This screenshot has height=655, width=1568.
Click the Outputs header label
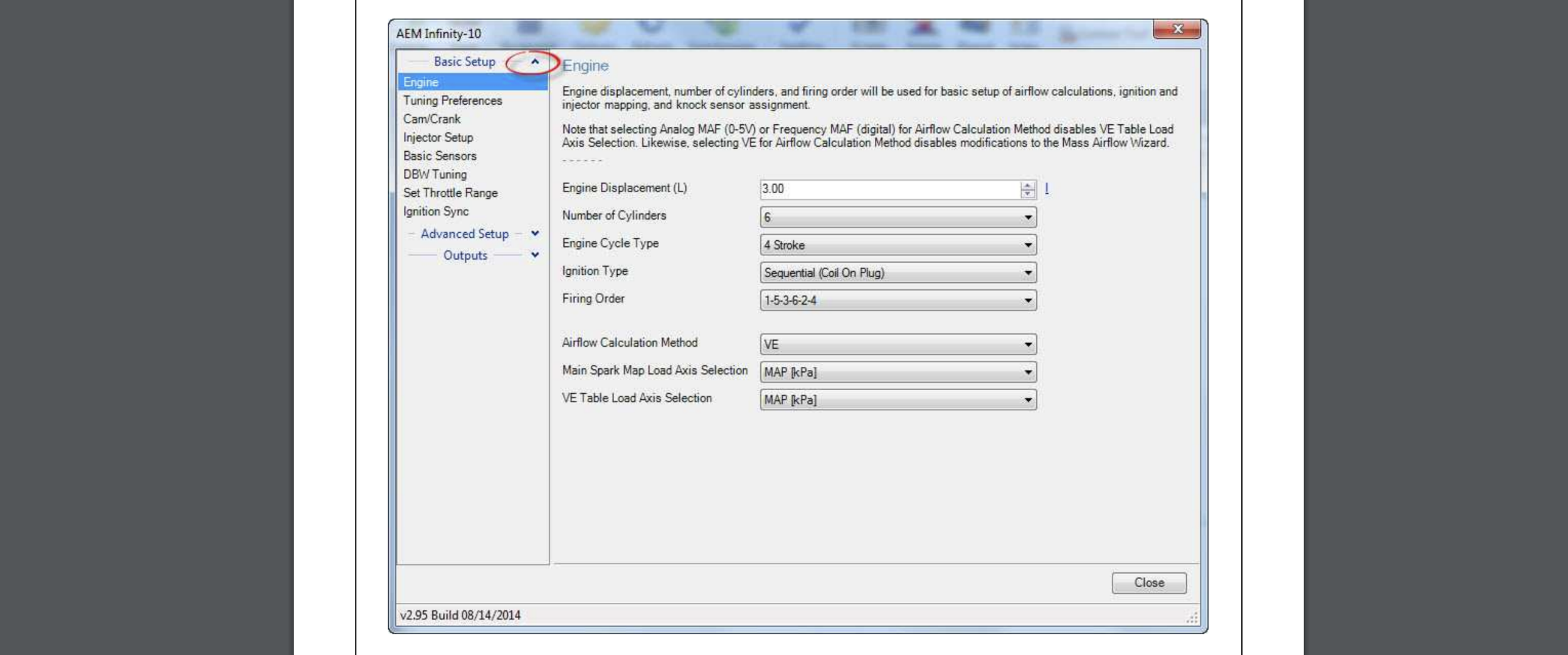pyautogui.click(x=465, y=255)
